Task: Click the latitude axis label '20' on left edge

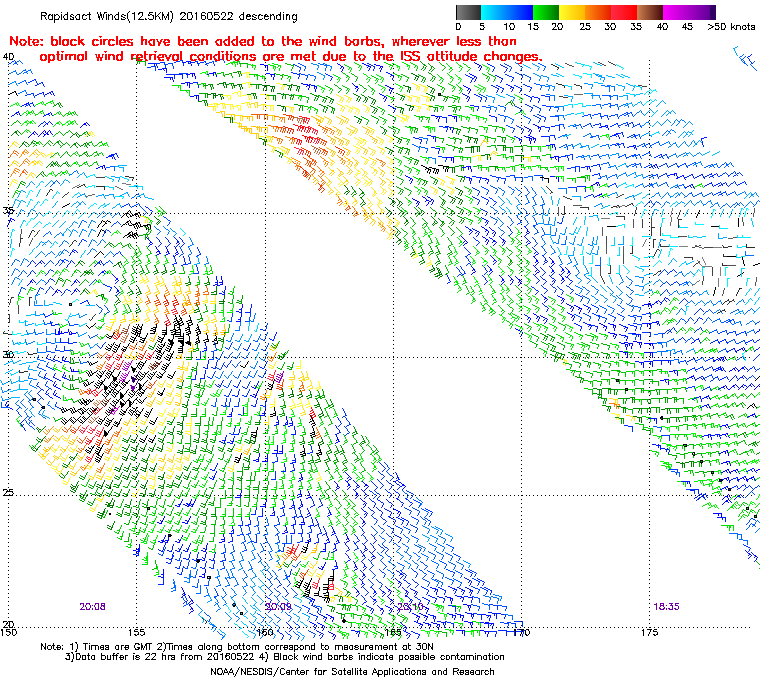Action: (x=8, y=624)
